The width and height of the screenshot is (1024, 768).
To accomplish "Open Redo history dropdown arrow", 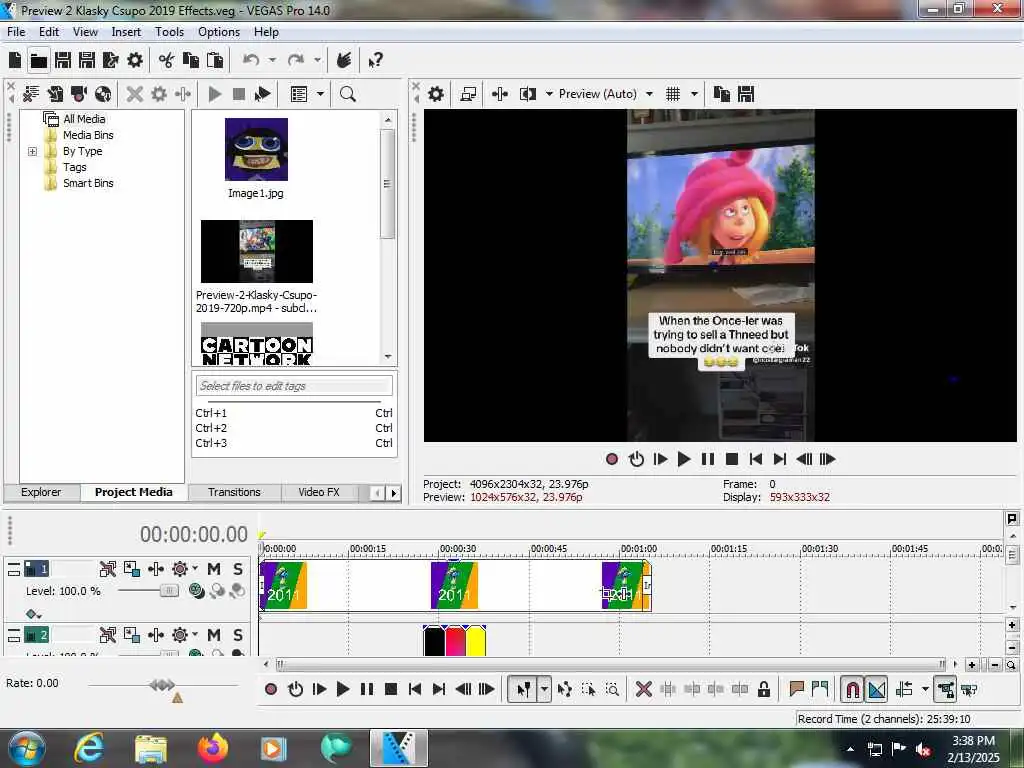I will click(x=317, y=61).
